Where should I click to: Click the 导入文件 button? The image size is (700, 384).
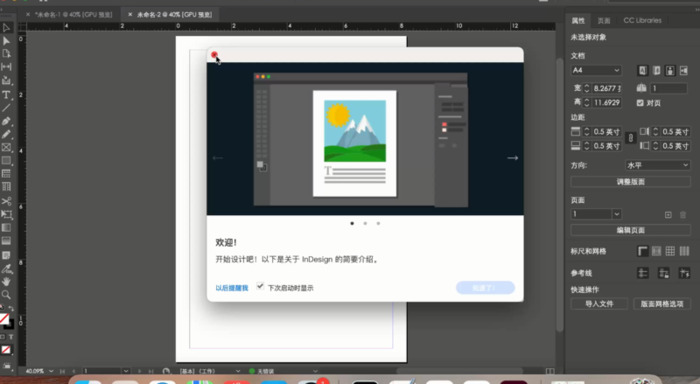click(599, 304)
